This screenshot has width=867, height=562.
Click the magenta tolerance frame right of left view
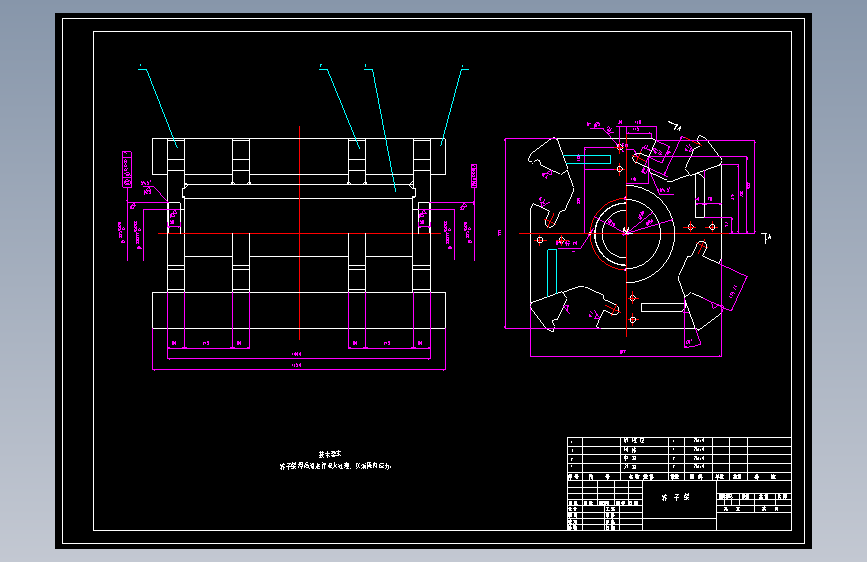click(474, 176)
